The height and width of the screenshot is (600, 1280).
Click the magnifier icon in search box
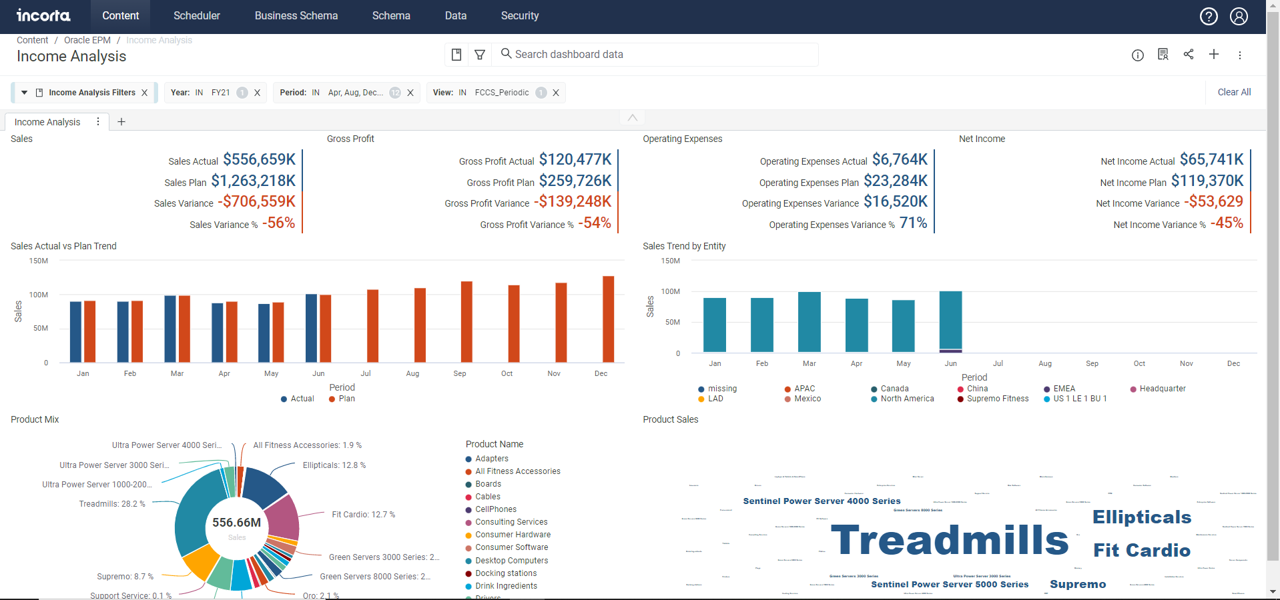506,54
